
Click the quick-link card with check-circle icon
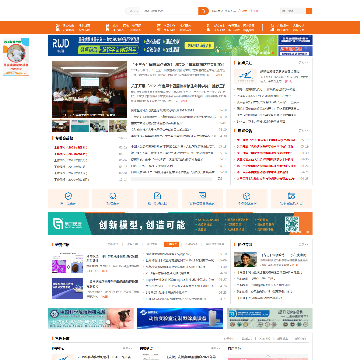click(68, 199)
